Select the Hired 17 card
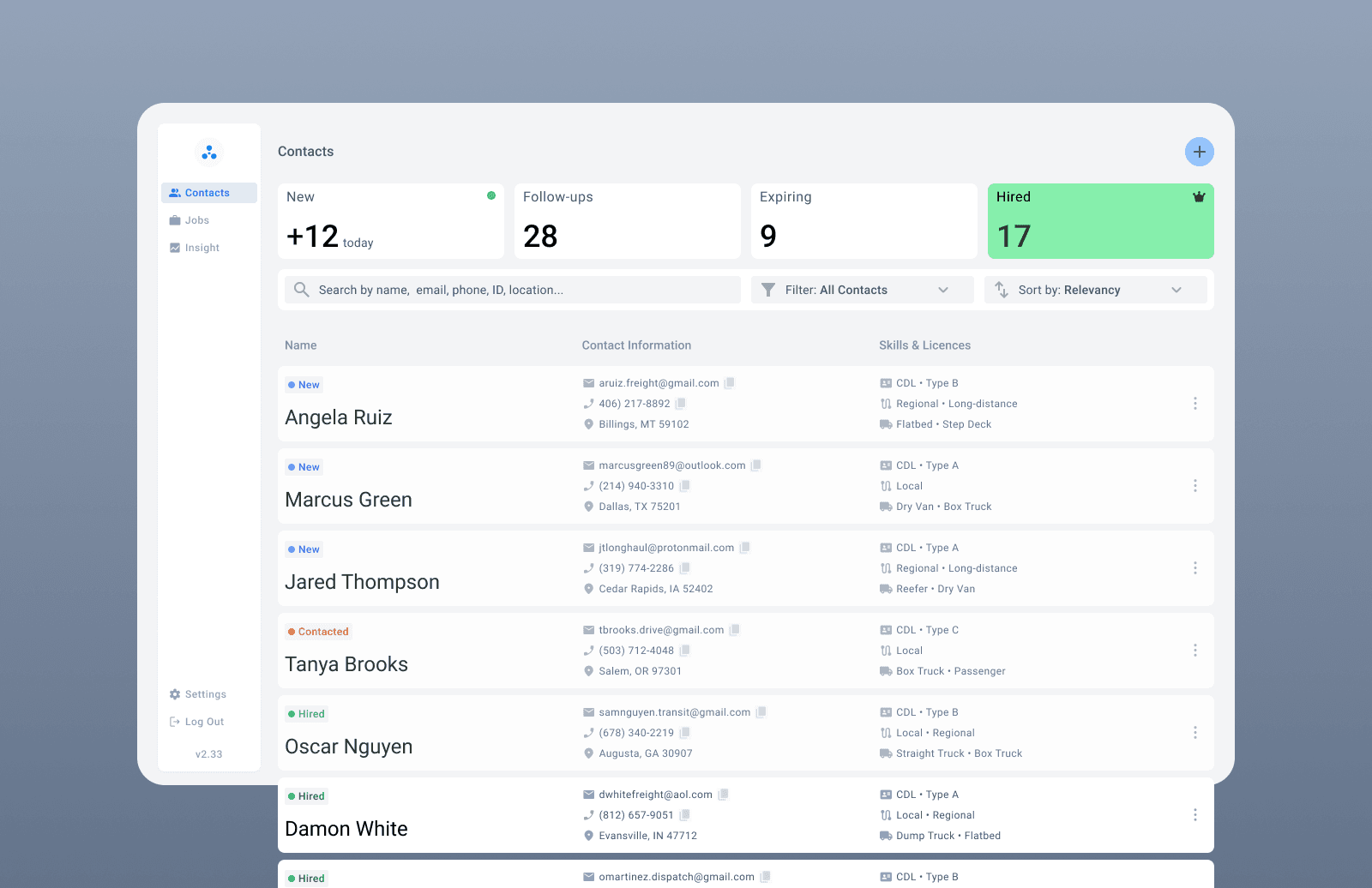1372x888 pixels. [x=1101, y=221]
